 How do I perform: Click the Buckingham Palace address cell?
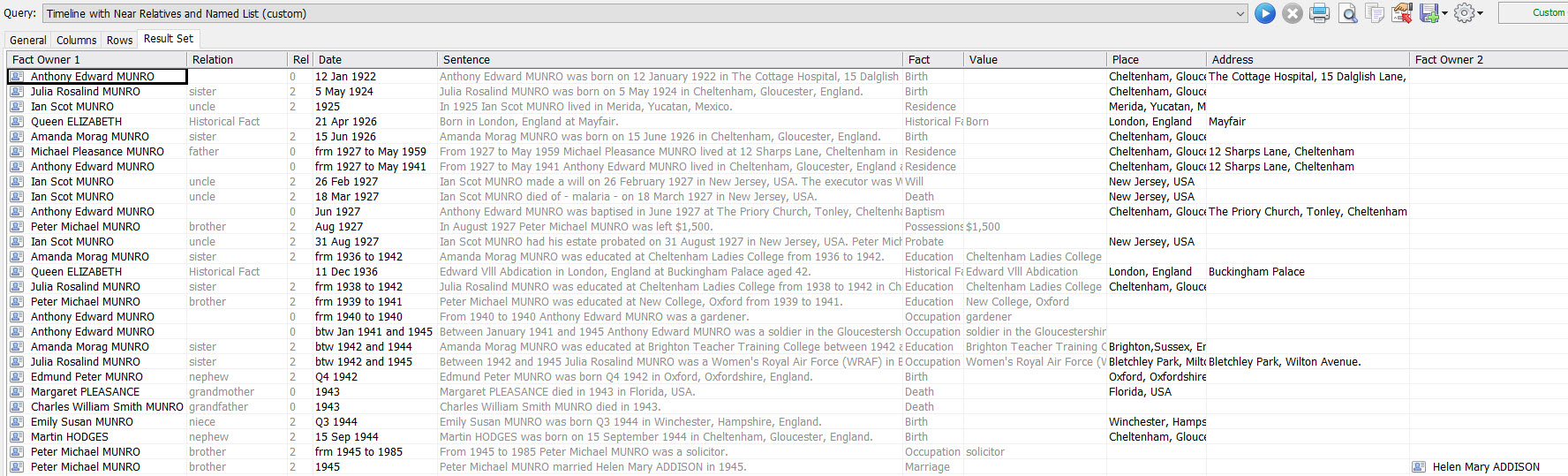[x=1256, y=272]
